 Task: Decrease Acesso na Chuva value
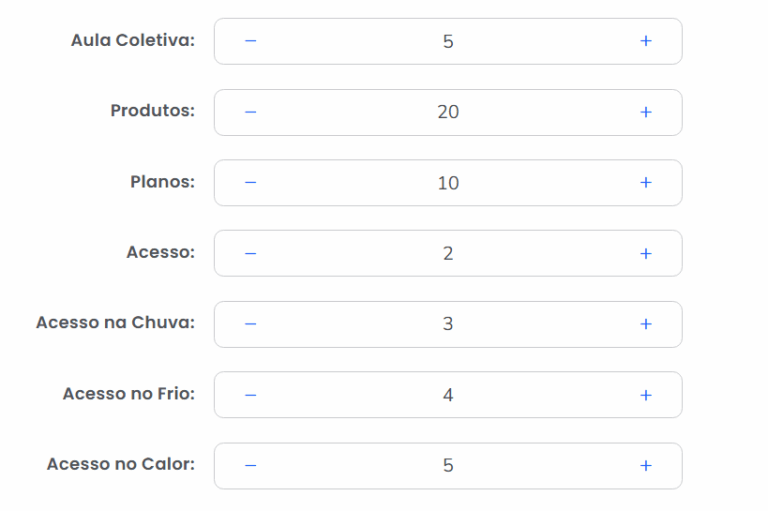click(x=251, y=324)
